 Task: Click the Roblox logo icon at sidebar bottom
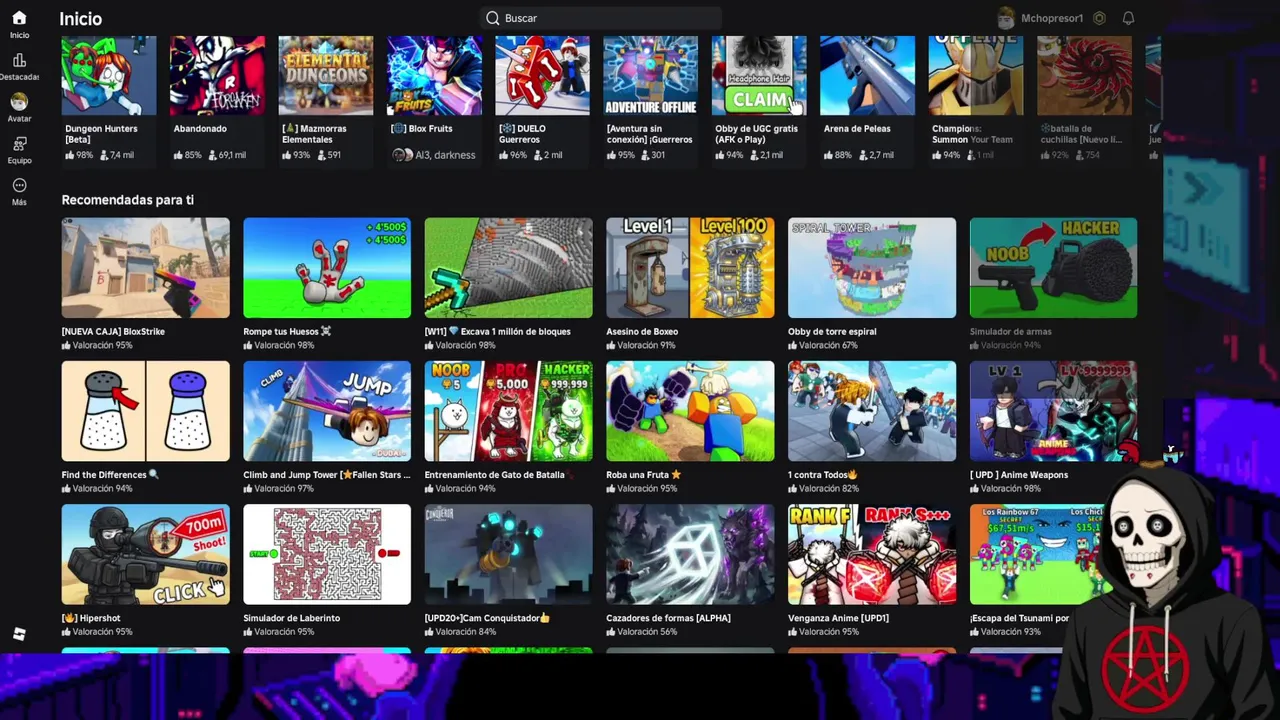[x=19, y=634]
